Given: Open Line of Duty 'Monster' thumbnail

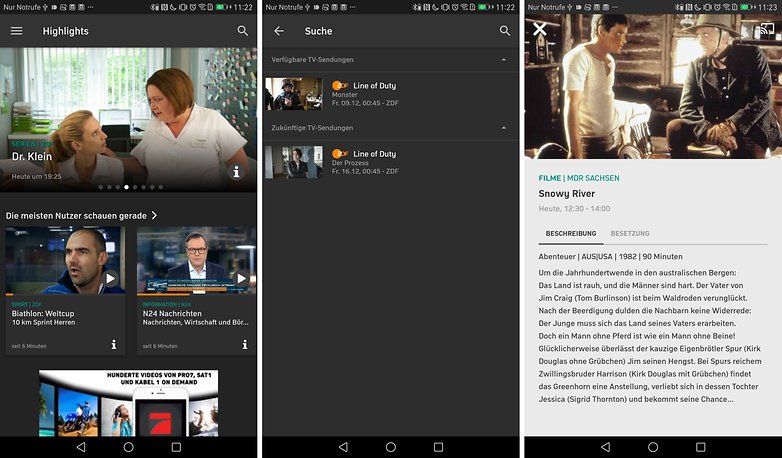Looking at the screenshot, I should (294, 94).
